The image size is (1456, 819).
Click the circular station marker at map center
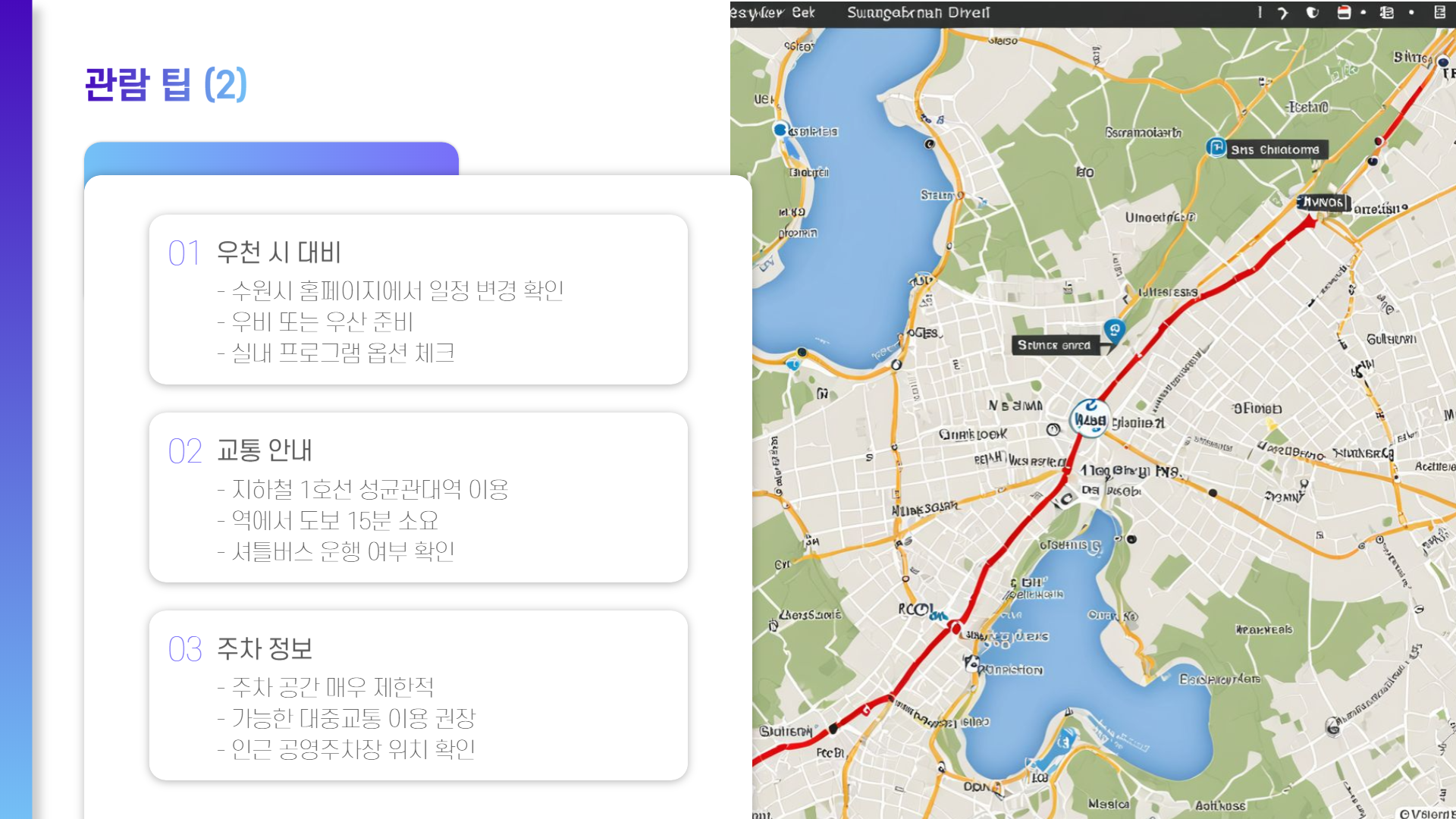click(x=1090, y=419)
